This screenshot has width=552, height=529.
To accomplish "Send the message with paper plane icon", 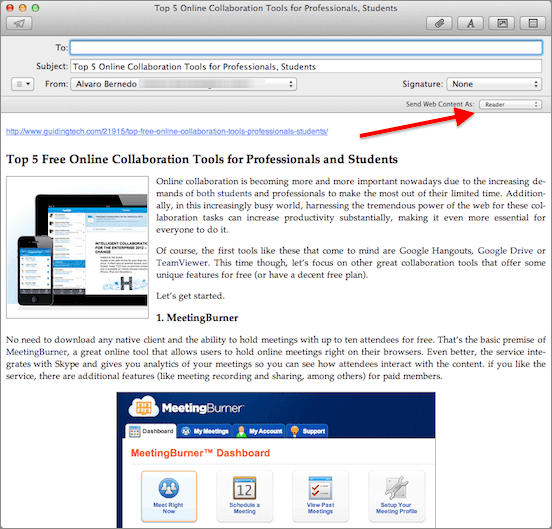I will pyautogui.click(x=19, y=24).
